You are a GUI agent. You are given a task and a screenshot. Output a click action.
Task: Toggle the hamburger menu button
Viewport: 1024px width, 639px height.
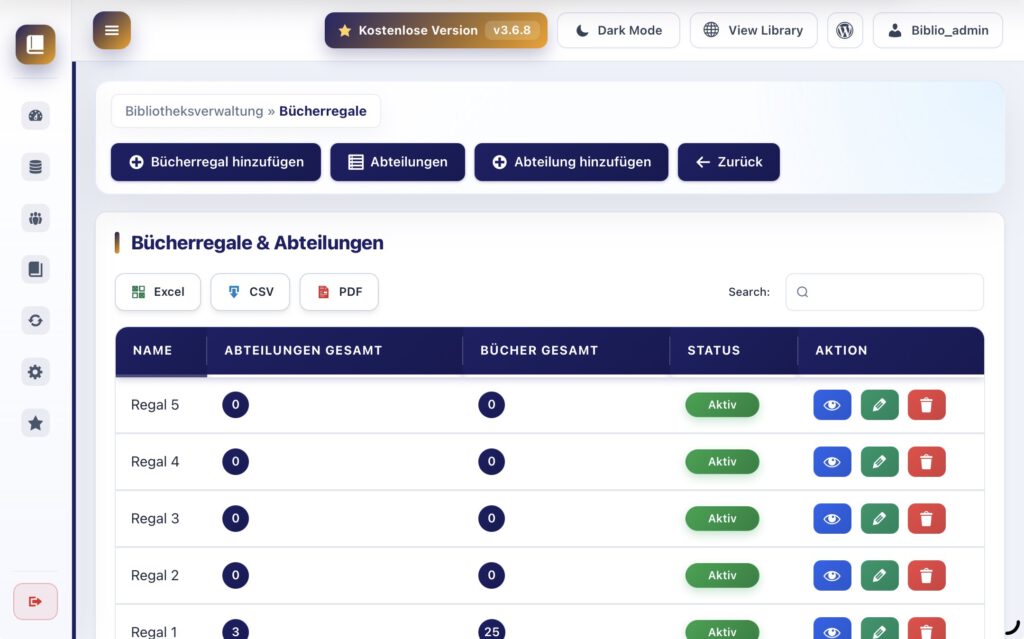[x=112, y=30]
